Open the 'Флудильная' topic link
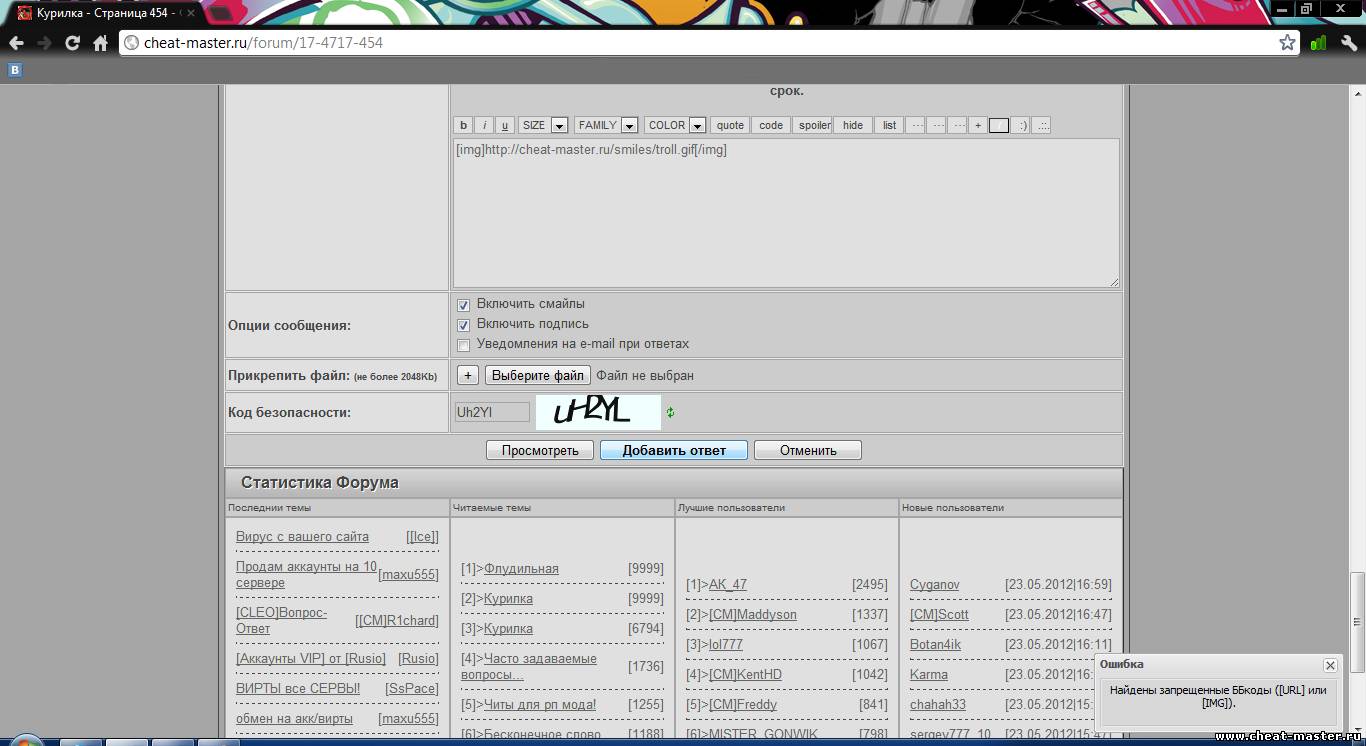Image resolution: width=1366 pixels, height=746 pixels. [x=520, y=569]
